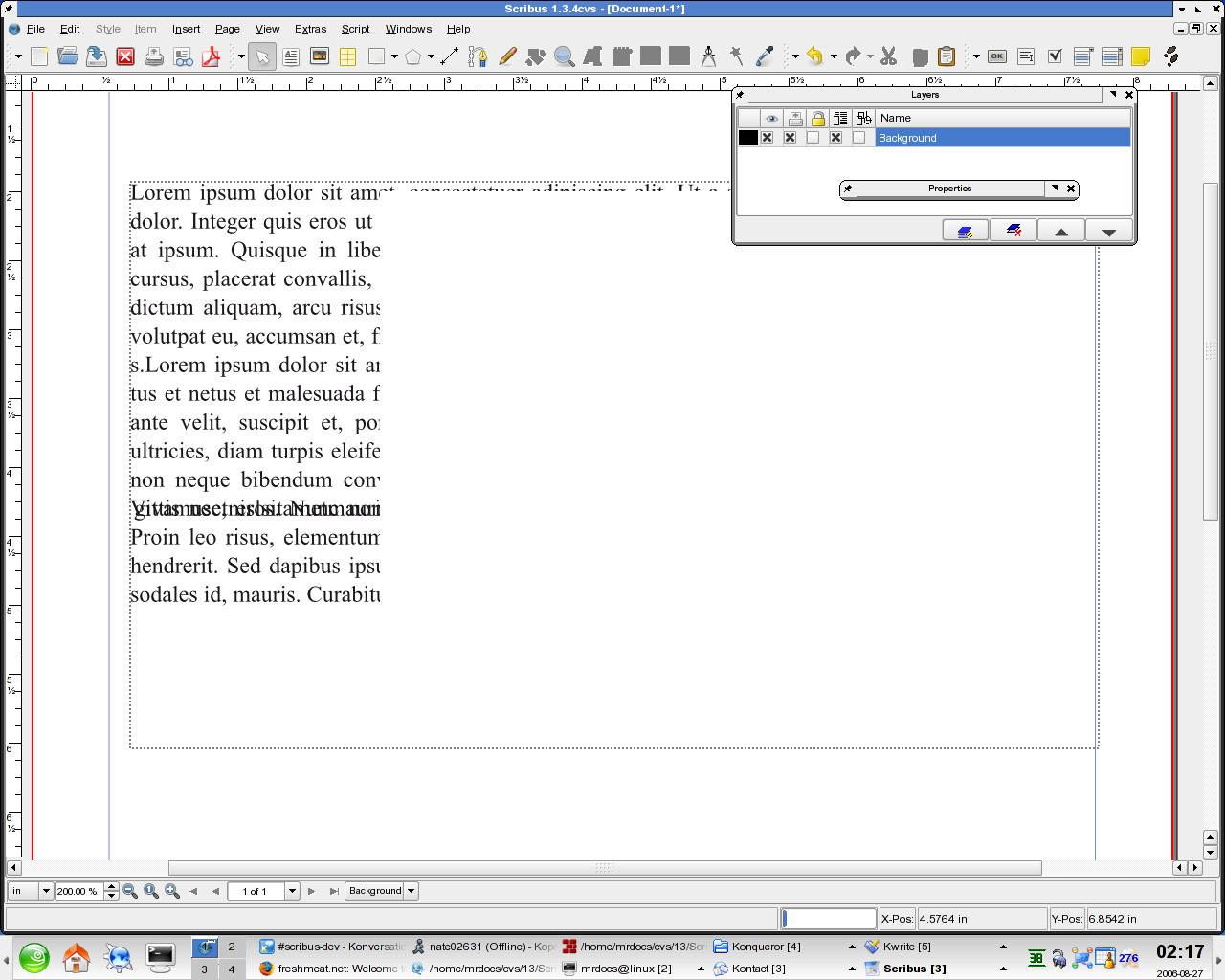The width and height of the screenshot is (1225, 980).
Task: Activate the Zoom magnifier tool
Action: tap(565, 56)
